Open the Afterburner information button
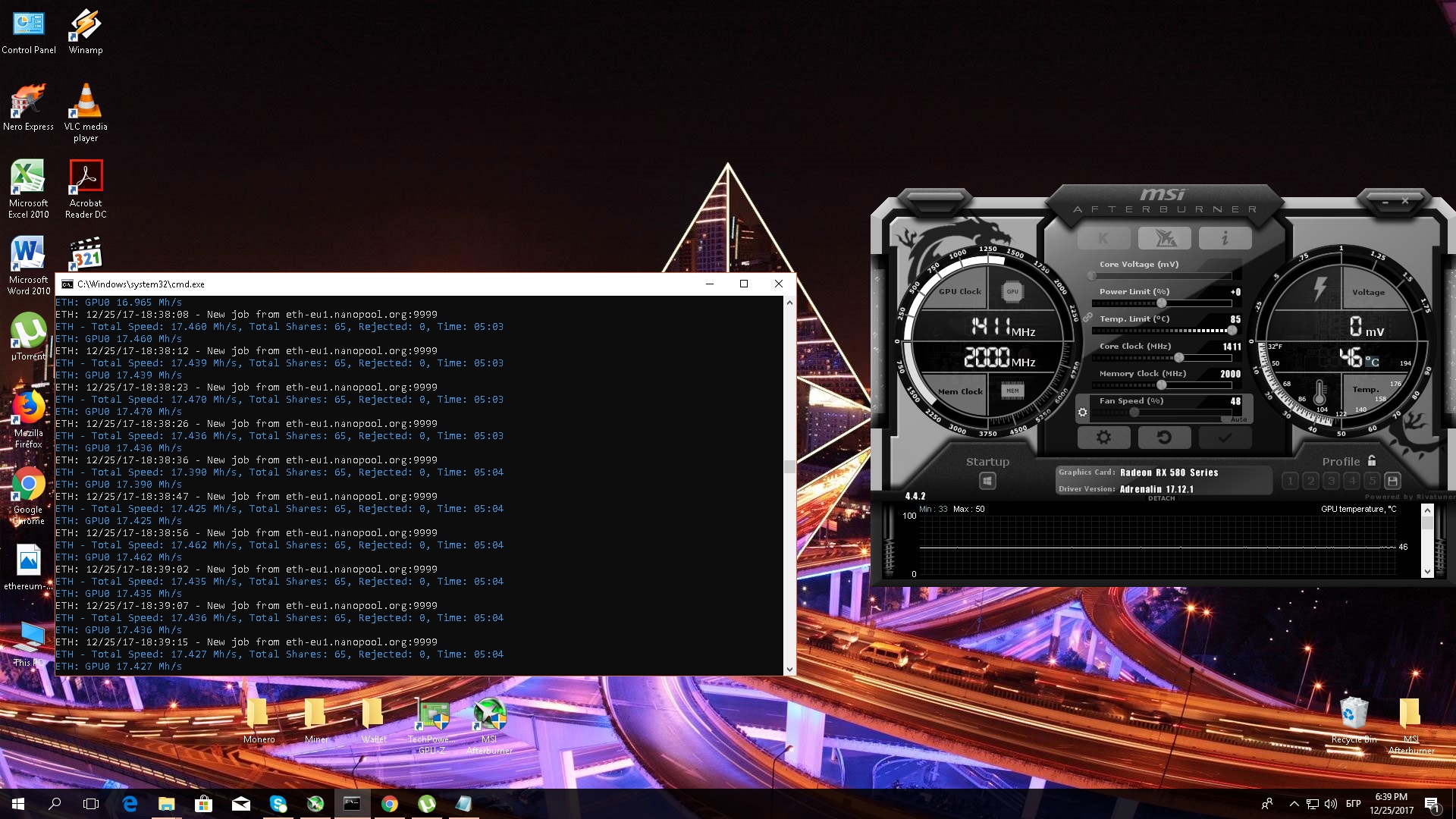This screenshot has width=1456, height=819. (1225, 238)
